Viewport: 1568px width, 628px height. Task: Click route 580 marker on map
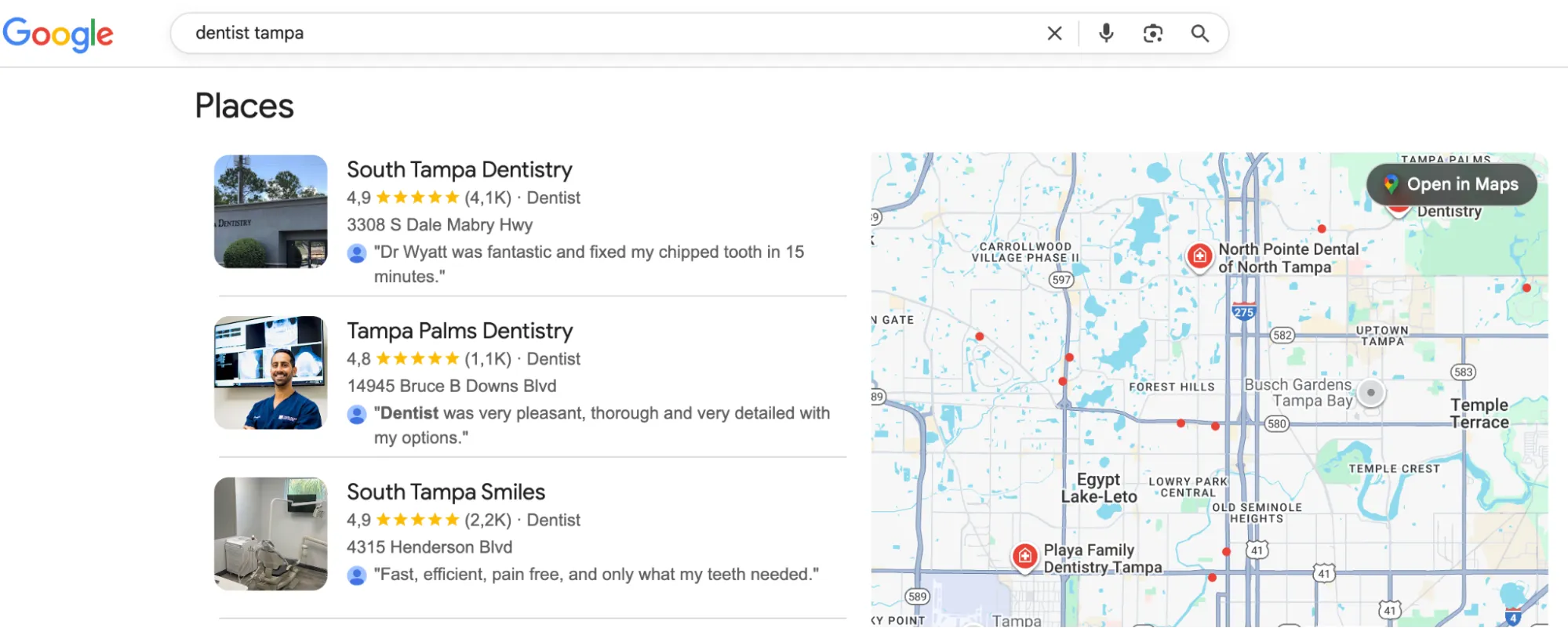[1277, 424]
